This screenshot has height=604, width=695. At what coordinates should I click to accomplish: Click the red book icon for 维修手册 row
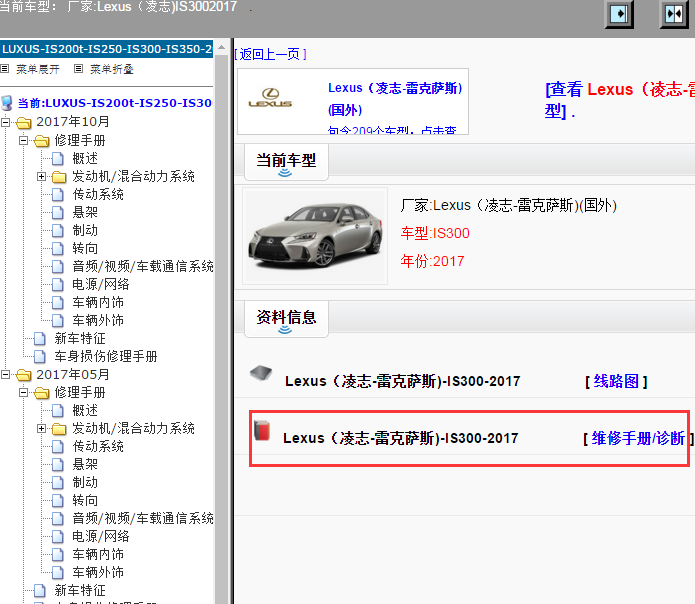click(262, 430)
